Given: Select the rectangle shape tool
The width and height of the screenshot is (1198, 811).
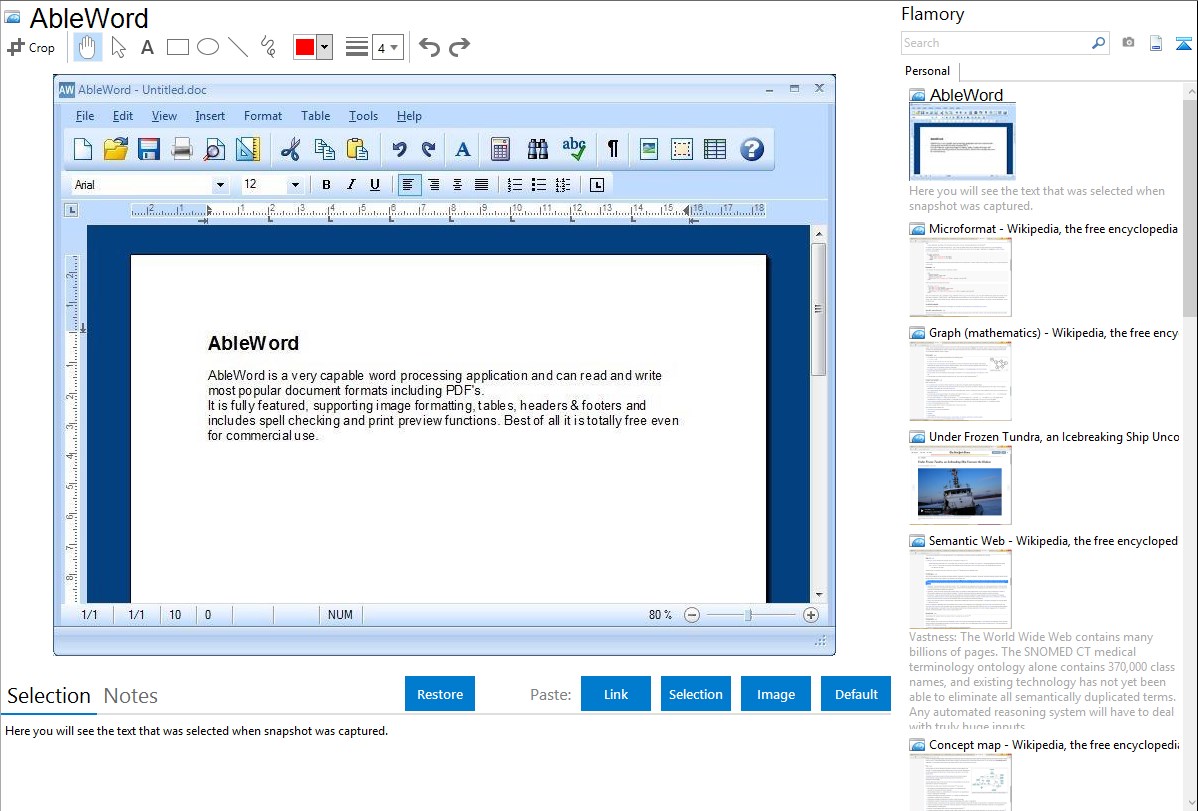Looking at the screenshot, I should pyautogui.click(x=177, y=47).
